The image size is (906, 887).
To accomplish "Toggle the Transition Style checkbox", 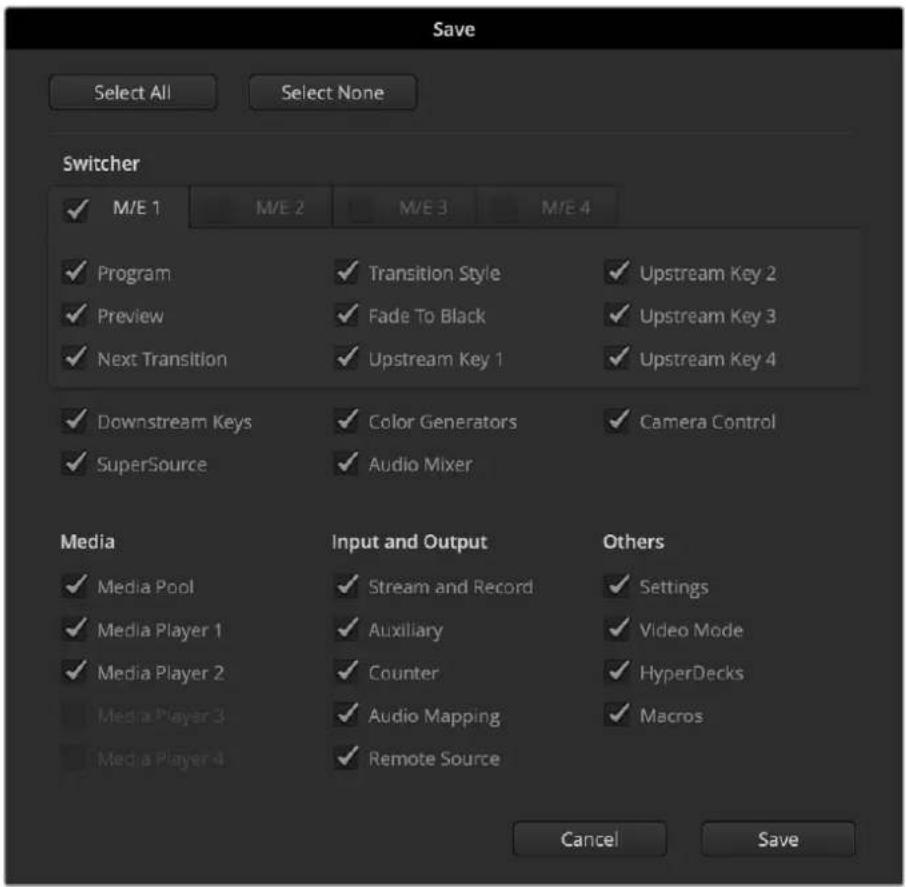I will pyautogui.click(x=347, y=272).
